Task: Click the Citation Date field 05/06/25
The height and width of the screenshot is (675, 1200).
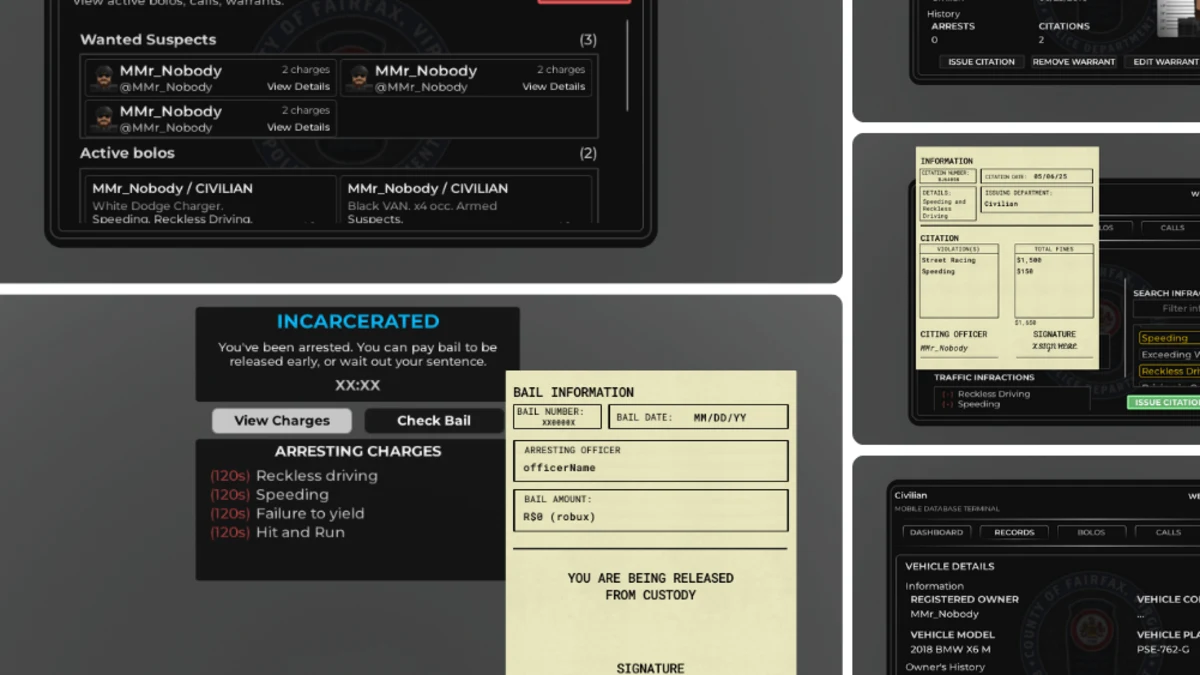Action: (x=1036, y=177)
